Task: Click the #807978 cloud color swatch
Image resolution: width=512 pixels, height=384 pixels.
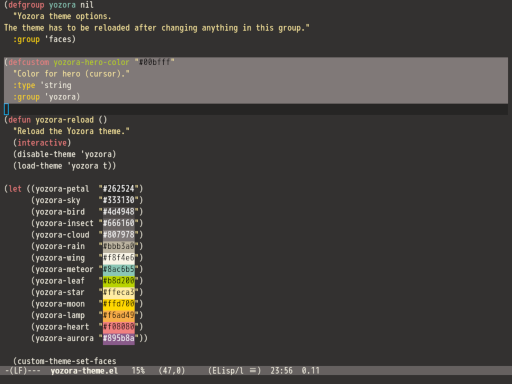Action: click(119, 235)
